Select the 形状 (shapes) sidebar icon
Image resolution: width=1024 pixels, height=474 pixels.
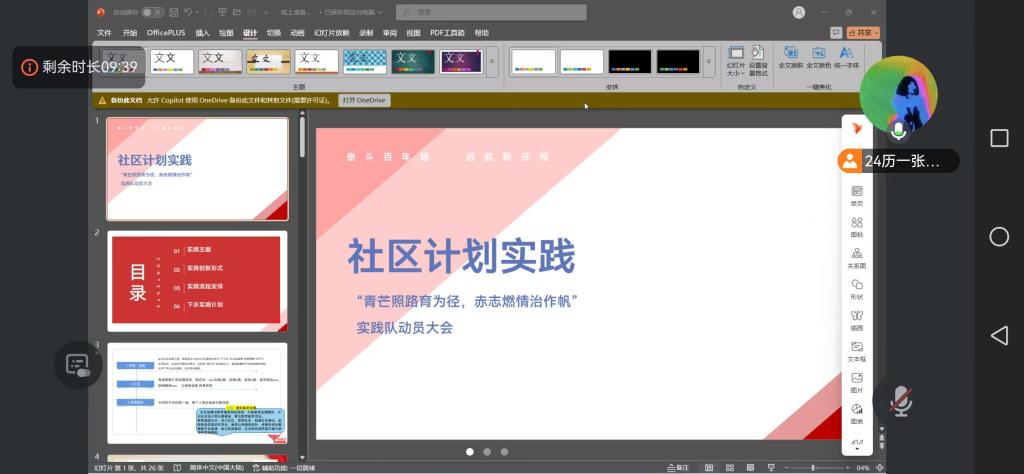tap(857, 289)
